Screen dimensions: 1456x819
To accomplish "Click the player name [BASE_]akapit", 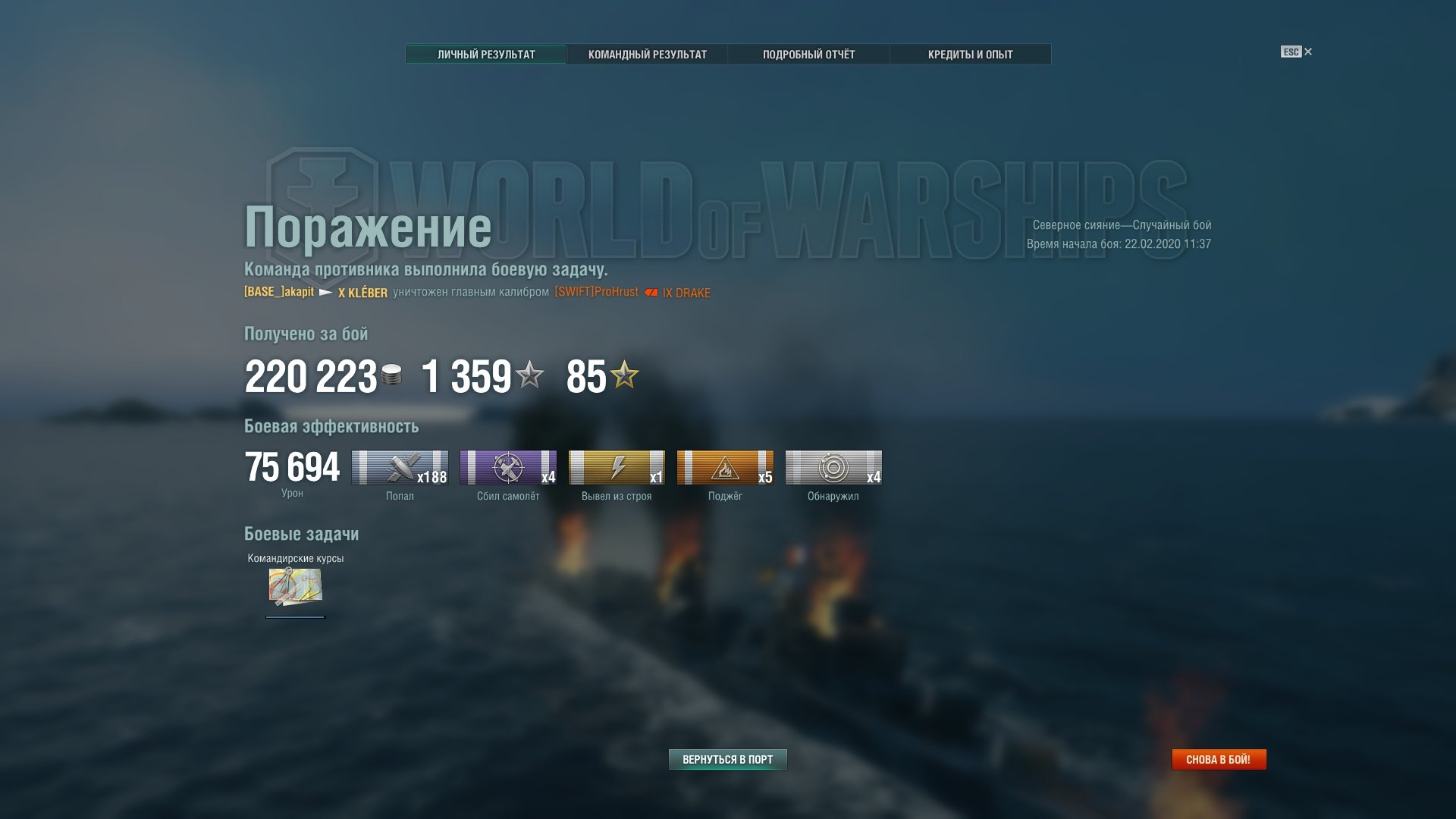I will point(279,292).
